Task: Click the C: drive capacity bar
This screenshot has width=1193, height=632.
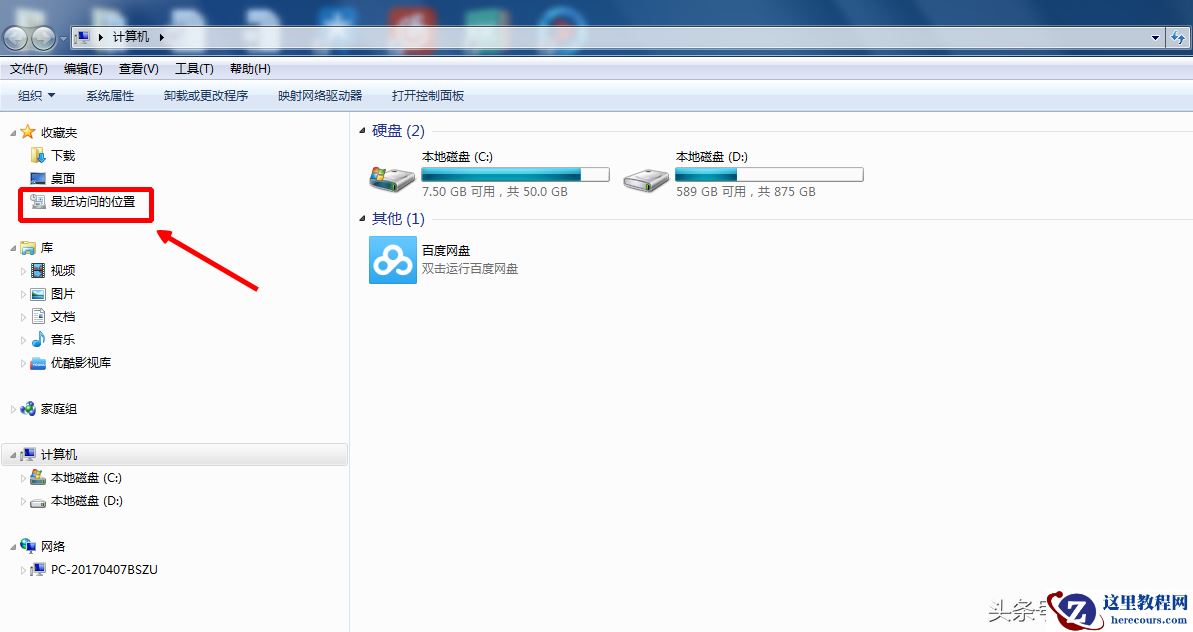Action: (516, 174)
